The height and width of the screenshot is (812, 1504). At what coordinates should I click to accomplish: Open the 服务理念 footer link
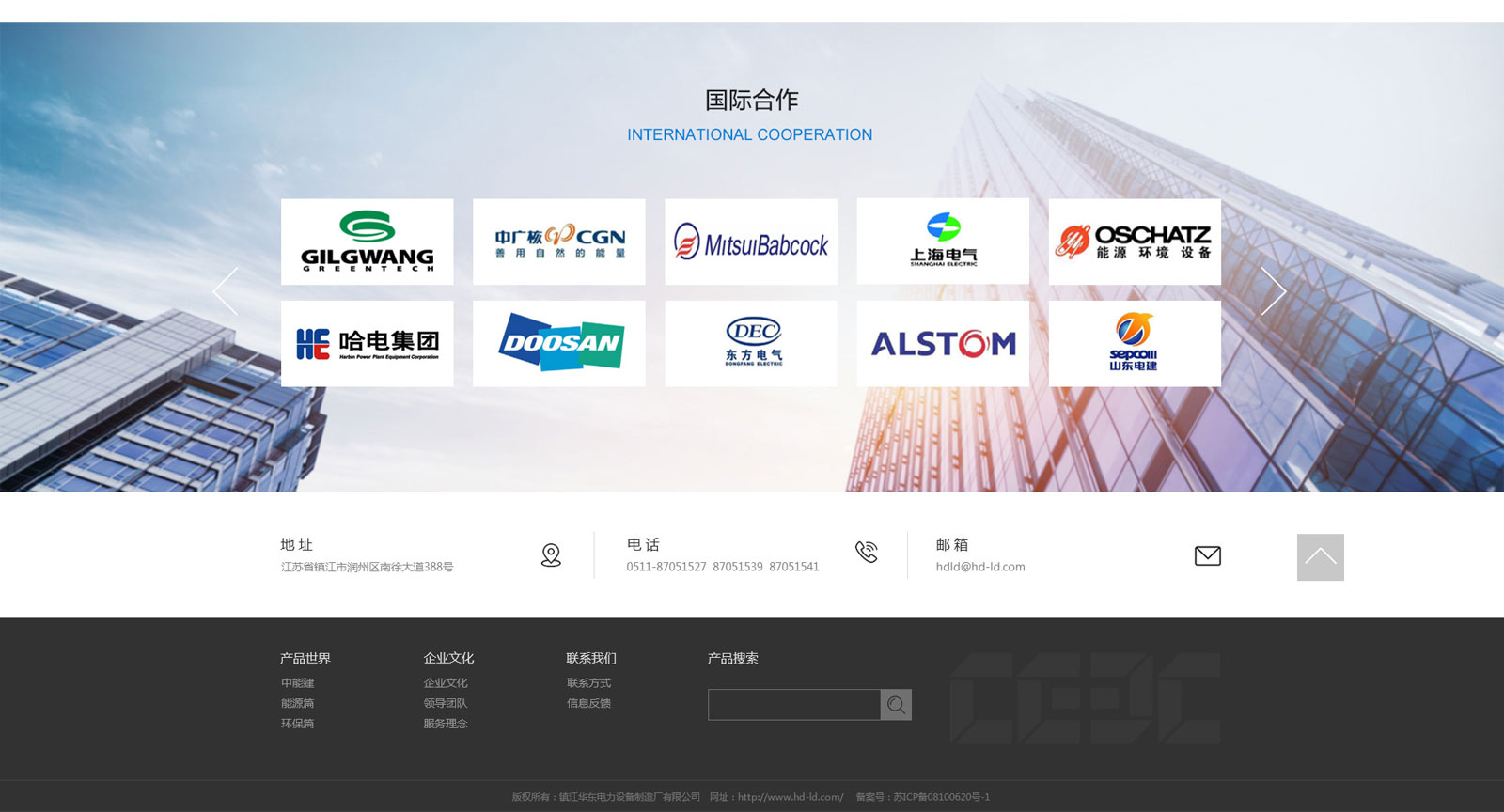click(x=446, y=724)
